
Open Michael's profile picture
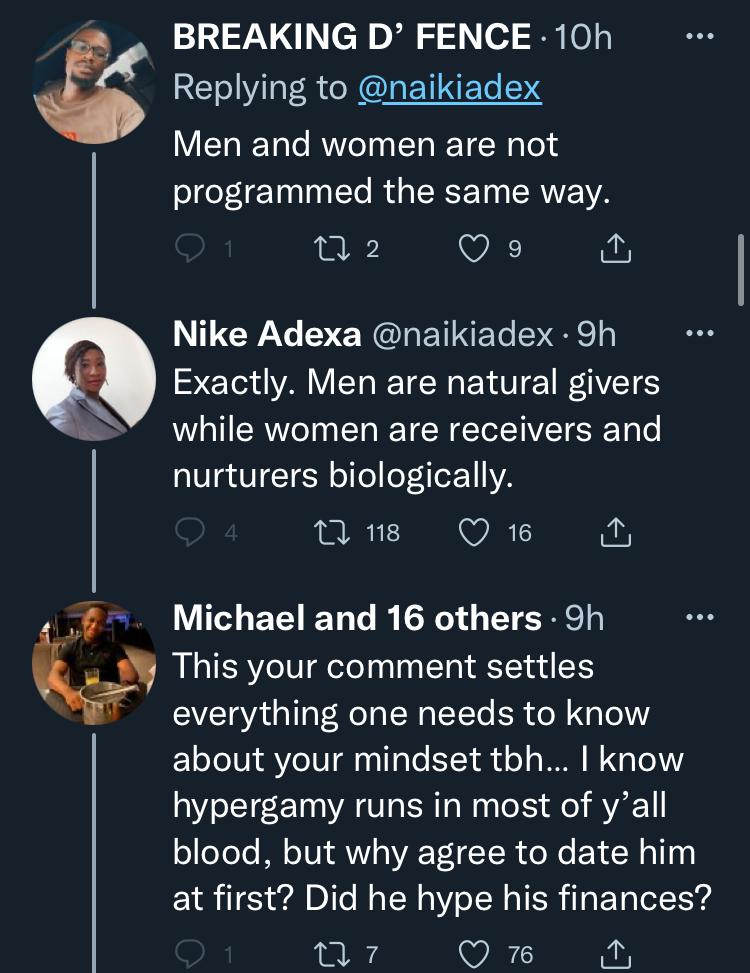(93, 662)
